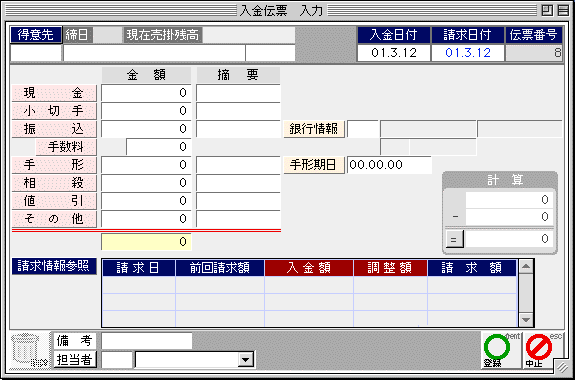This screenshot has height=380, width=575.
Task: Click the invoice table scroll down arrow
Action: click(x=526, y=319)
